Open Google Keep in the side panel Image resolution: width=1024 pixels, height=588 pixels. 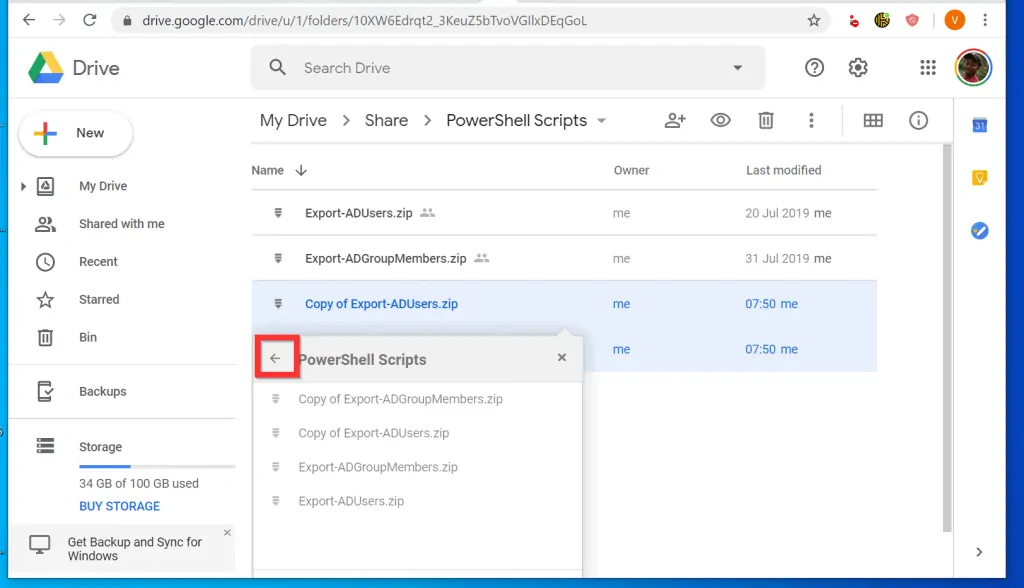click(x=979, y=177)
